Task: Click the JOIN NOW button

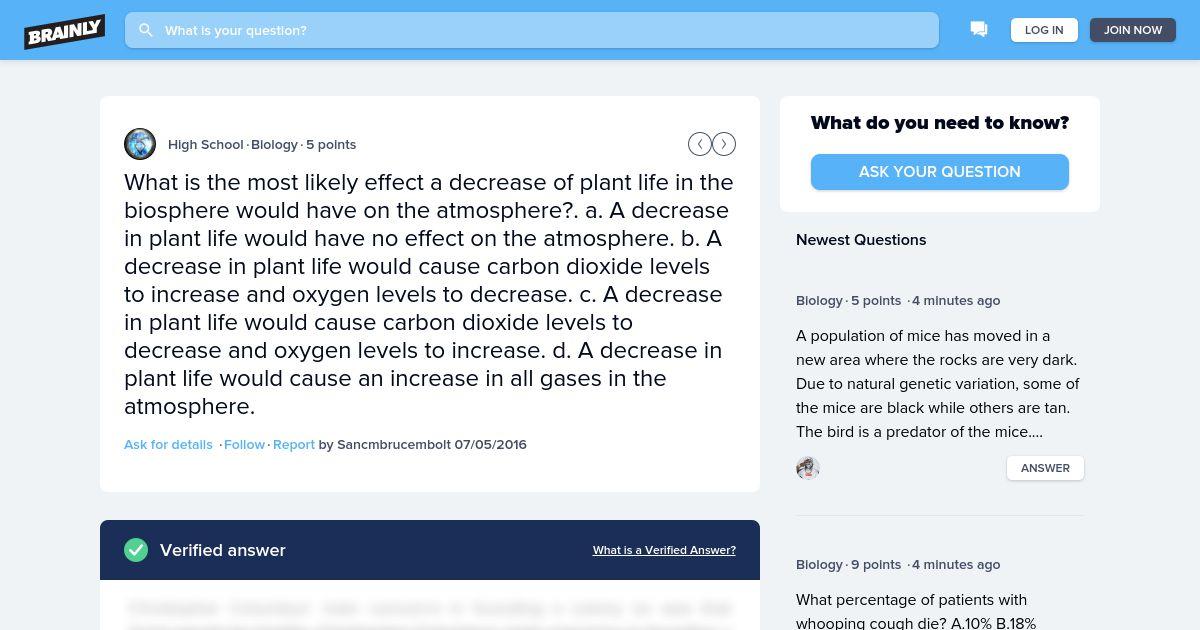Action: point(1133,30)
